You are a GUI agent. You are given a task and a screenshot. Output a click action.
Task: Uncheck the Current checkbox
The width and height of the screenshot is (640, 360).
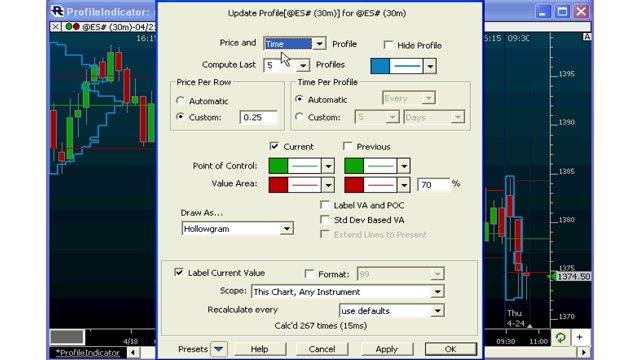coord(274,146)
